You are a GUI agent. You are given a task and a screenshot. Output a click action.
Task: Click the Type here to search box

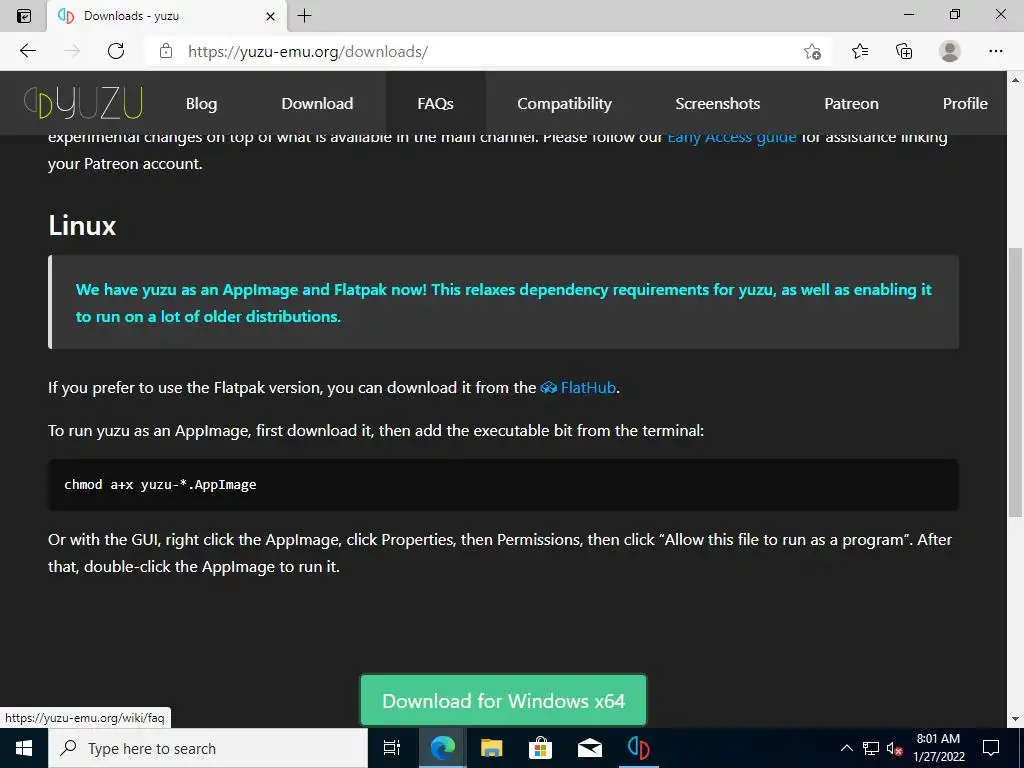(208, 748)
